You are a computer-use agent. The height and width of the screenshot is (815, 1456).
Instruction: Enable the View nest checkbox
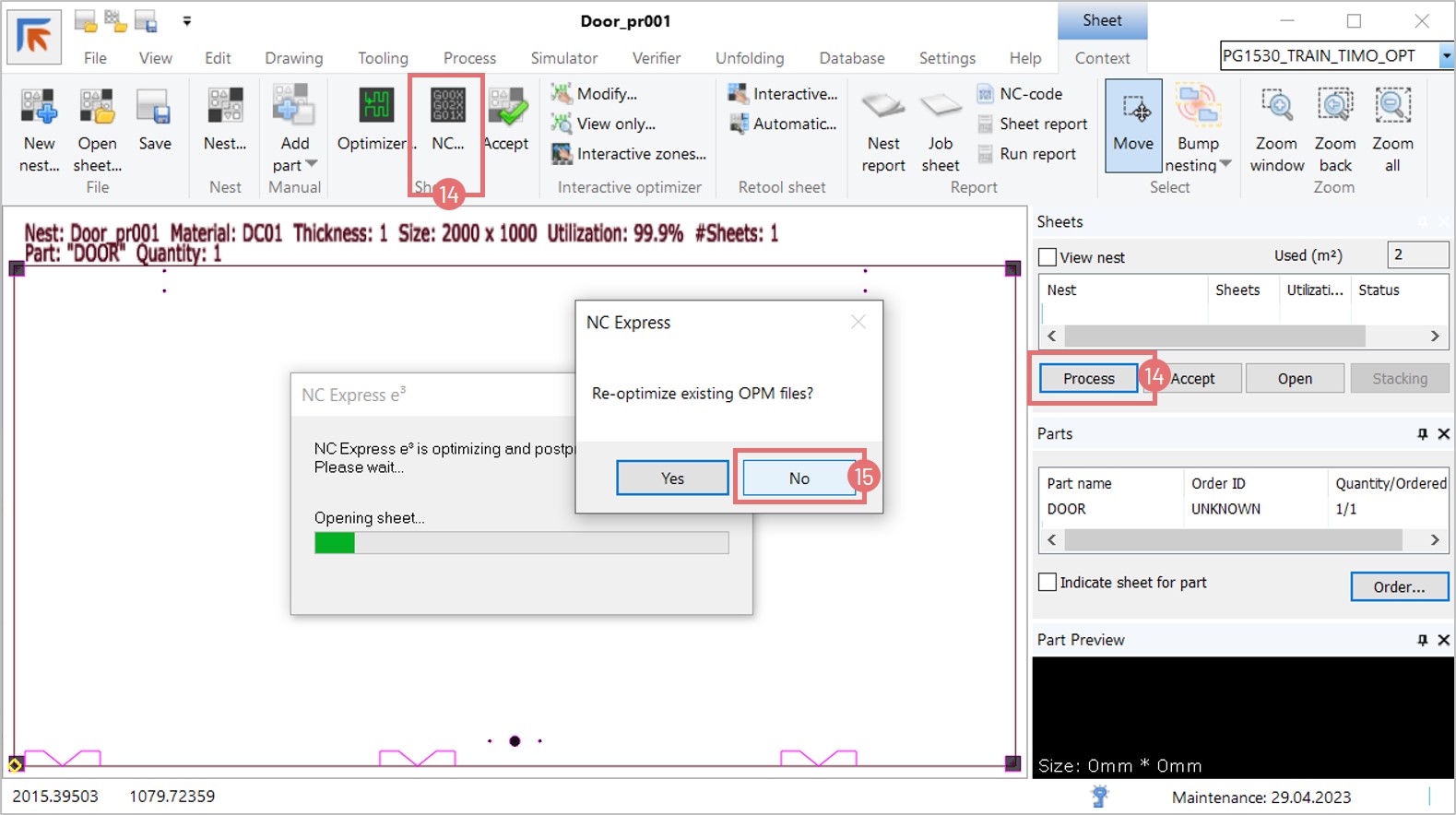[x=1048, y=257]
